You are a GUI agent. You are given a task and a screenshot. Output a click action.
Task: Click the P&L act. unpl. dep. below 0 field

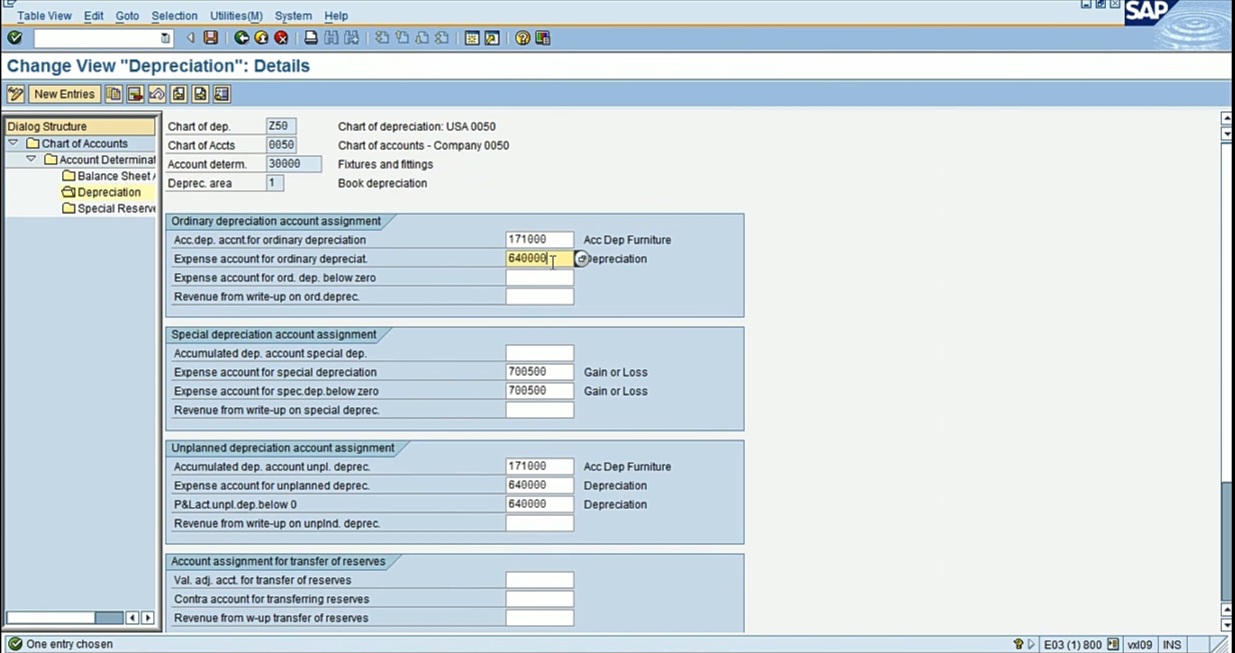540,504
